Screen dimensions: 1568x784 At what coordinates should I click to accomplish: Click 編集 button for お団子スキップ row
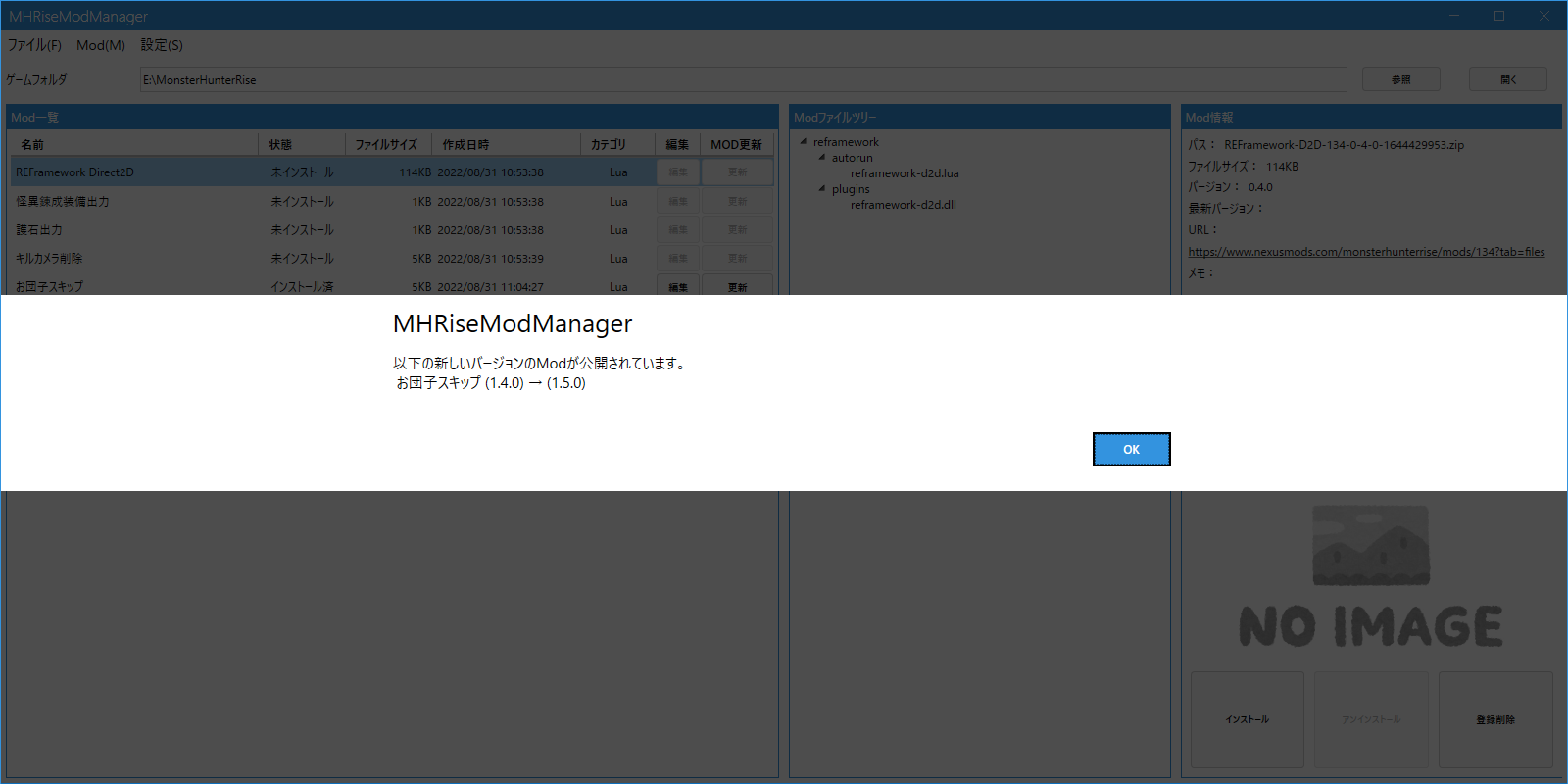point(678,285)
